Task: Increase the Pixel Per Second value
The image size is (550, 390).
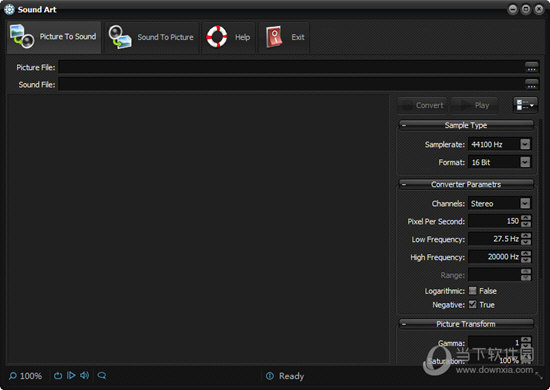Action: (526, 218)
